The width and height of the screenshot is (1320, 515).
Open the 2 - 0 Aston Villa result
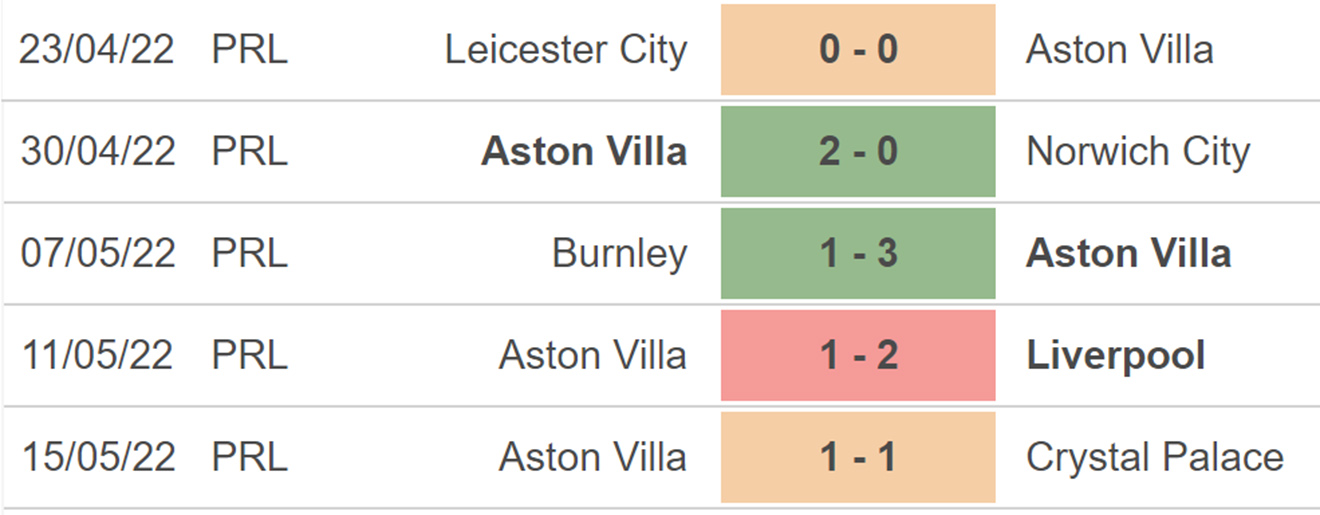point(858,152)
